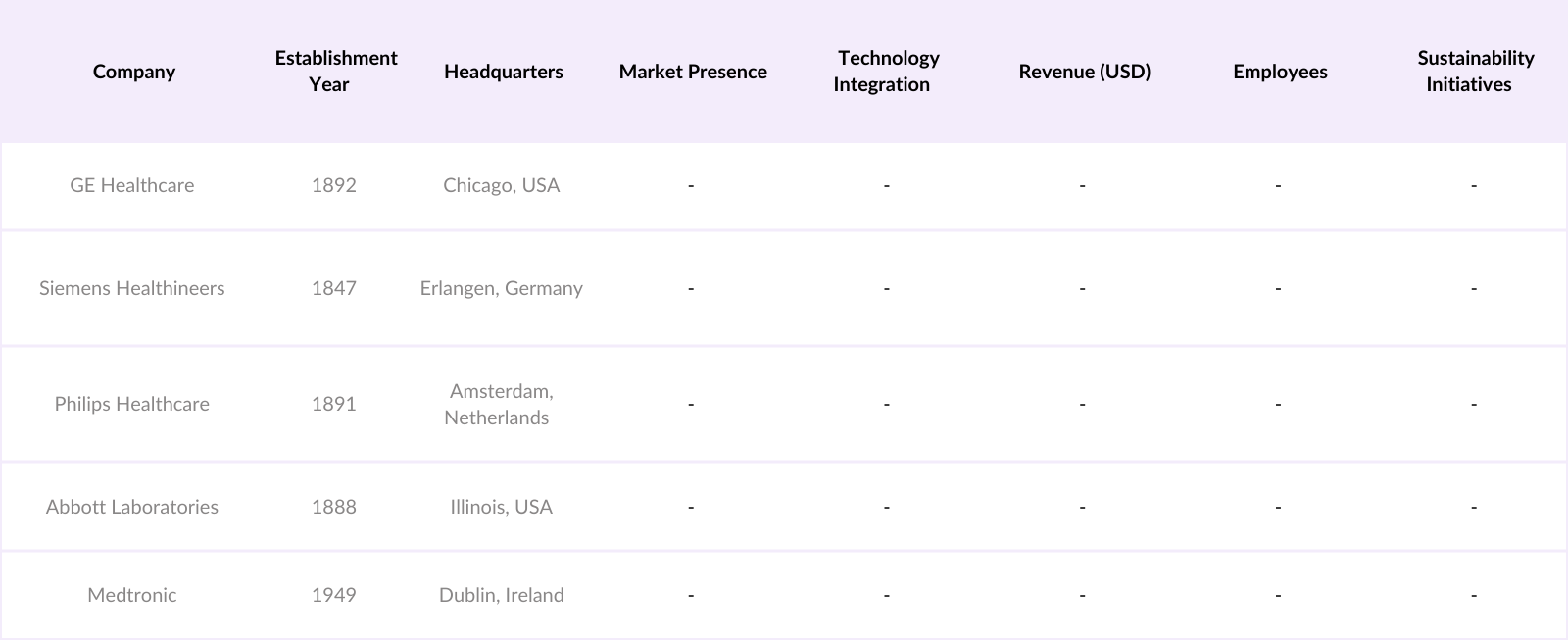Click the Market Presence header
The image size is (1568, 640).
692,72
